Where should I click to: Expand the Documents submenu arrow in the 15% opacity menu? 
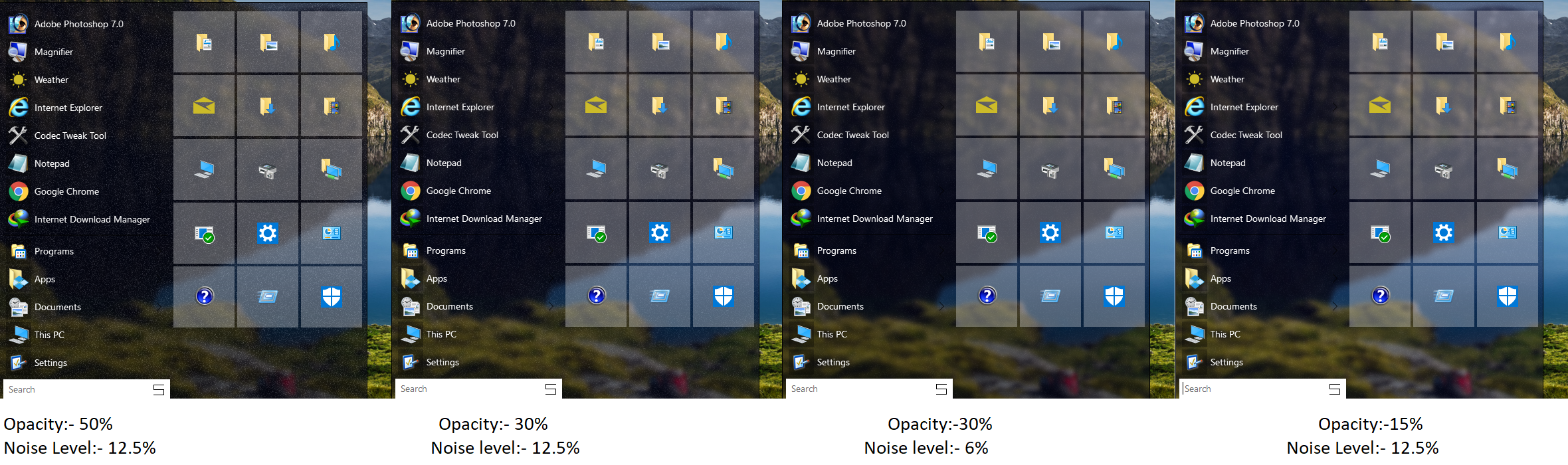pyautogui.click(x=1335, y=306)
